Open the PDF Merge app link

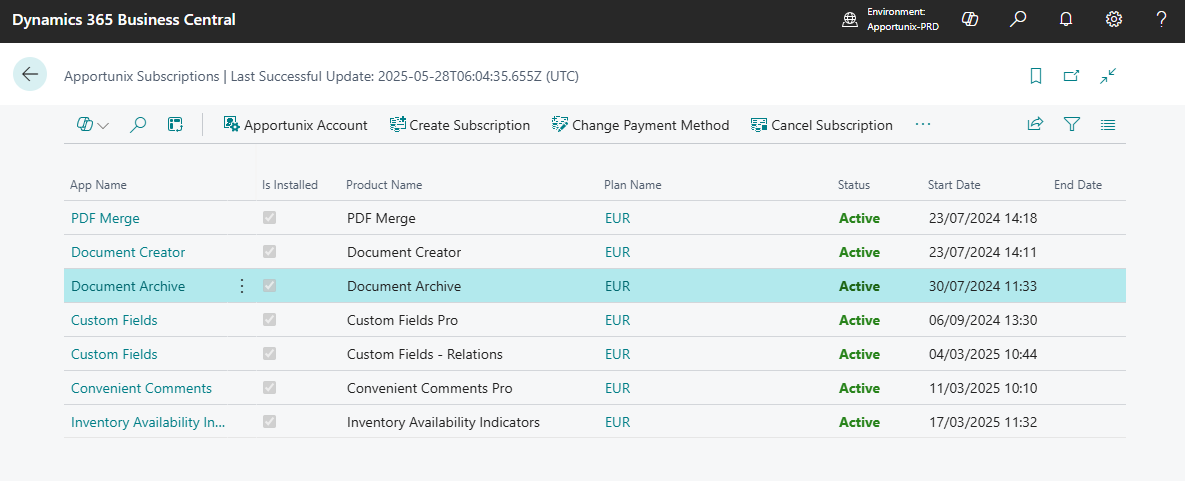click(x=105, y=218)
